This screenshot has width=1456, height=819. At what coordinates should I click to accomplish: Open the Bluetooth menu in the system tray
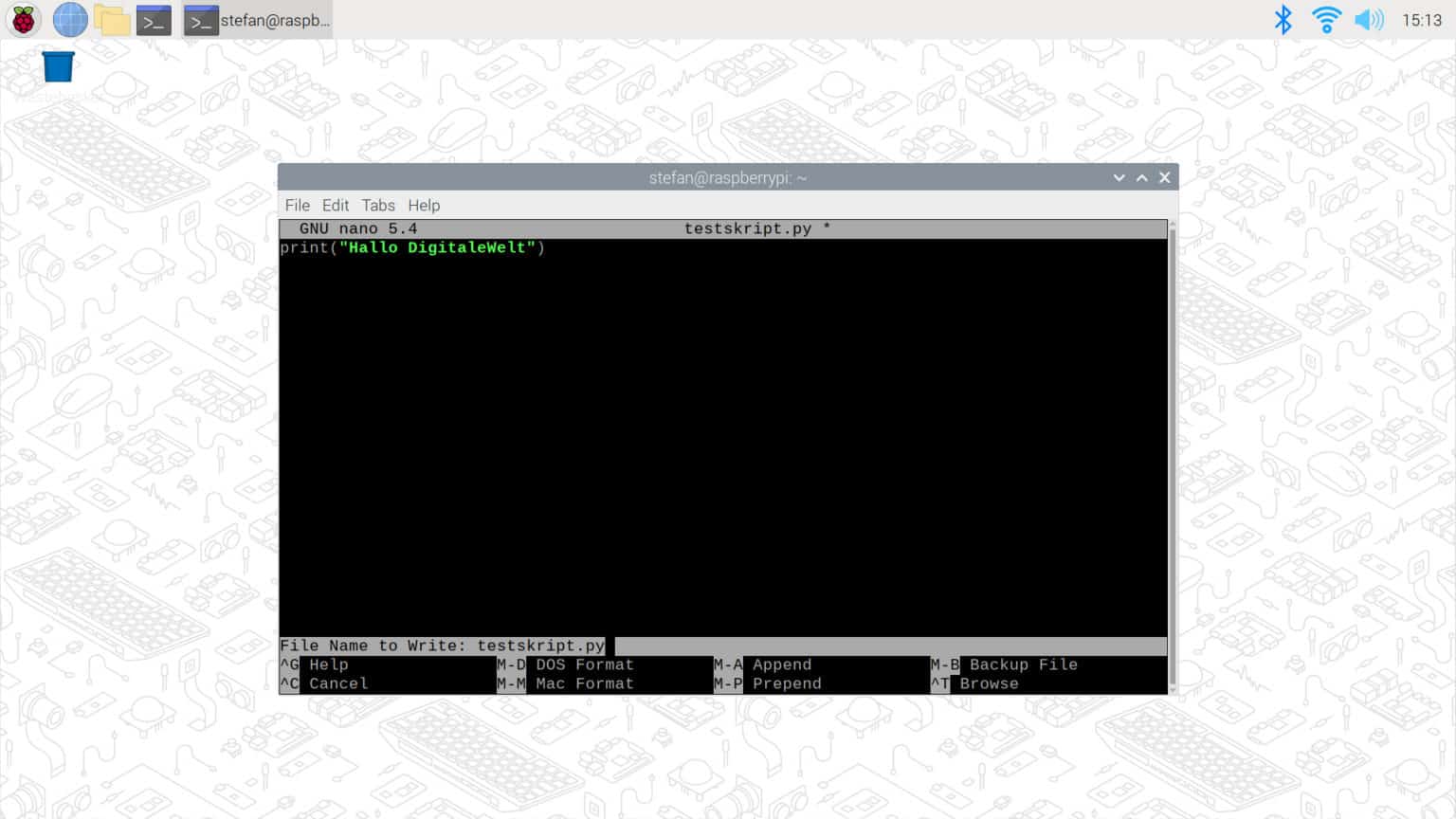pyautogui.click(x=1283, y=19)
